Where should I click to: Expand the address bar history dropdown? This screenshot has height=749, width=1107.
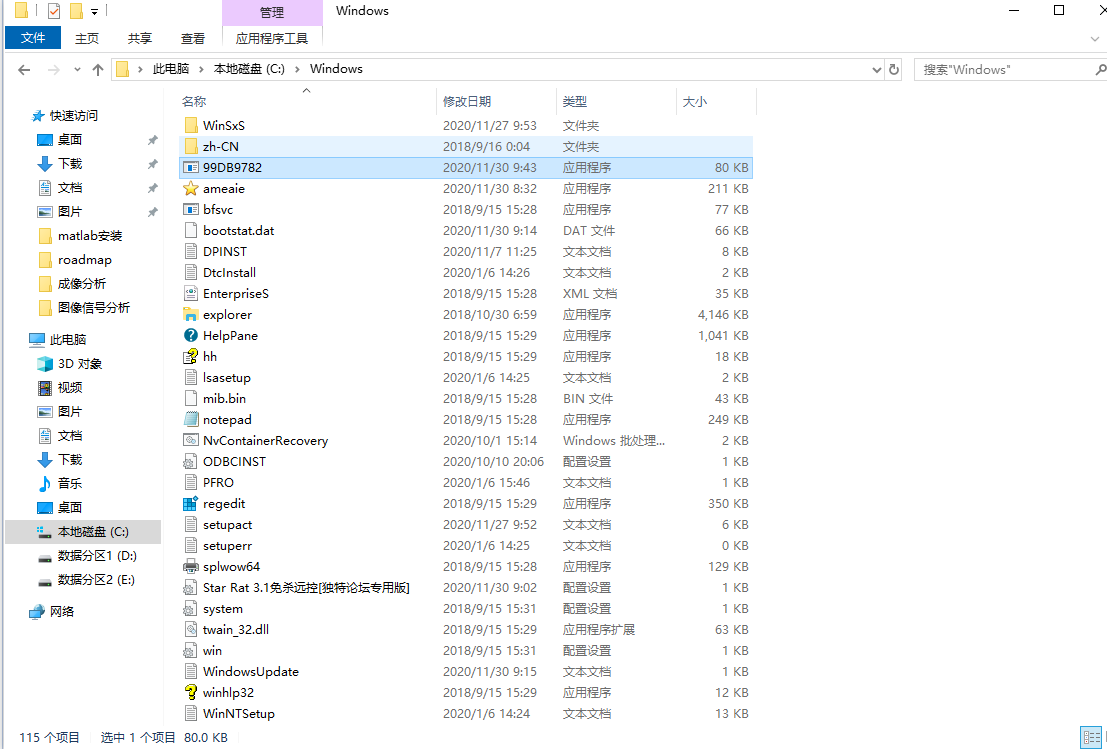[877, 69]
